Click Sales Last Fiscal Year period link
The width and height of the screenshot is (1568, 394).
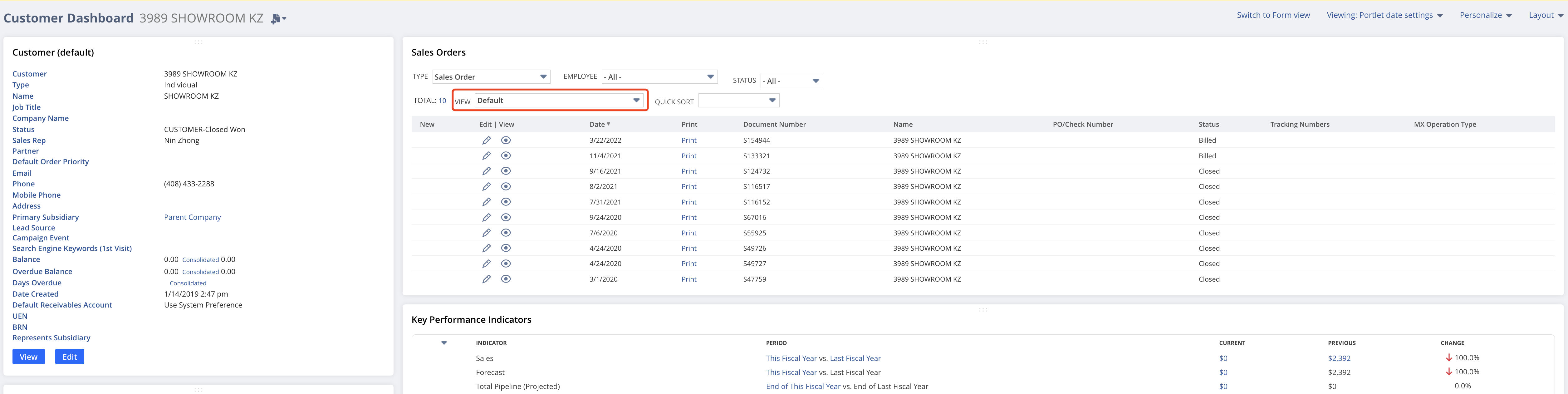click(x=855, y=358)
